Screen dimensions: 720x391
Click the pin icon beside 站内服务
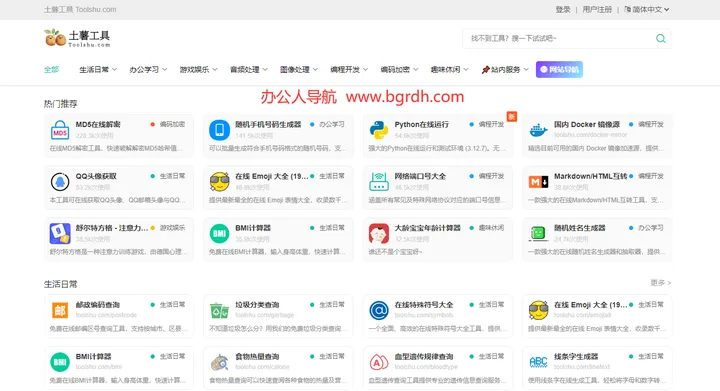[485, 70]
